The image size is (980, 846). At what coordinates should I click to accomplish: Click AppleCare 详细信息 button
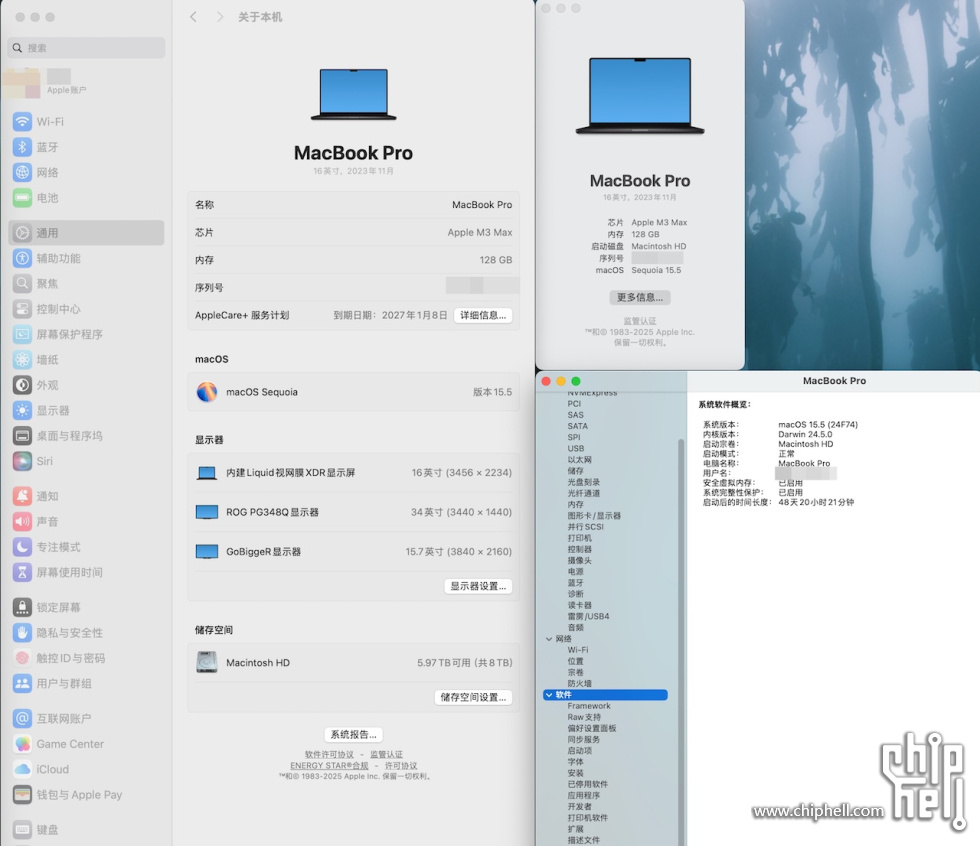click(483, 316)
